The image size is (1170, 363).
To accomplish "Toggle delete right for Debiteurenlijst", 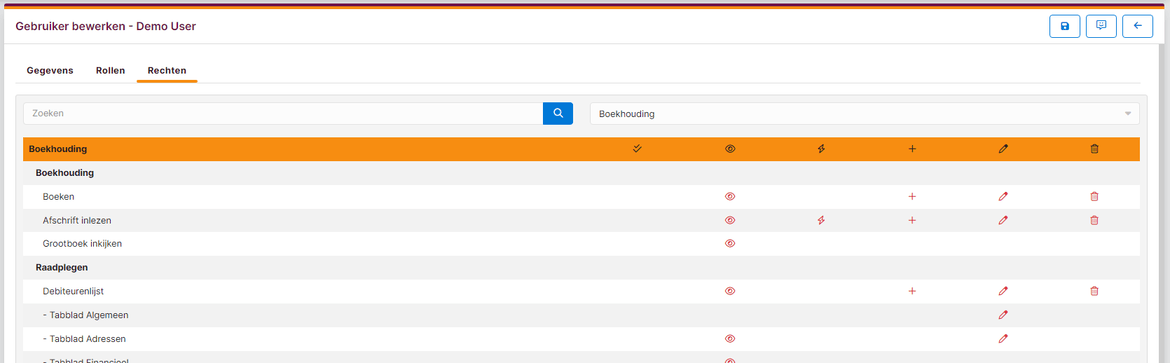I will (1095, 291).
